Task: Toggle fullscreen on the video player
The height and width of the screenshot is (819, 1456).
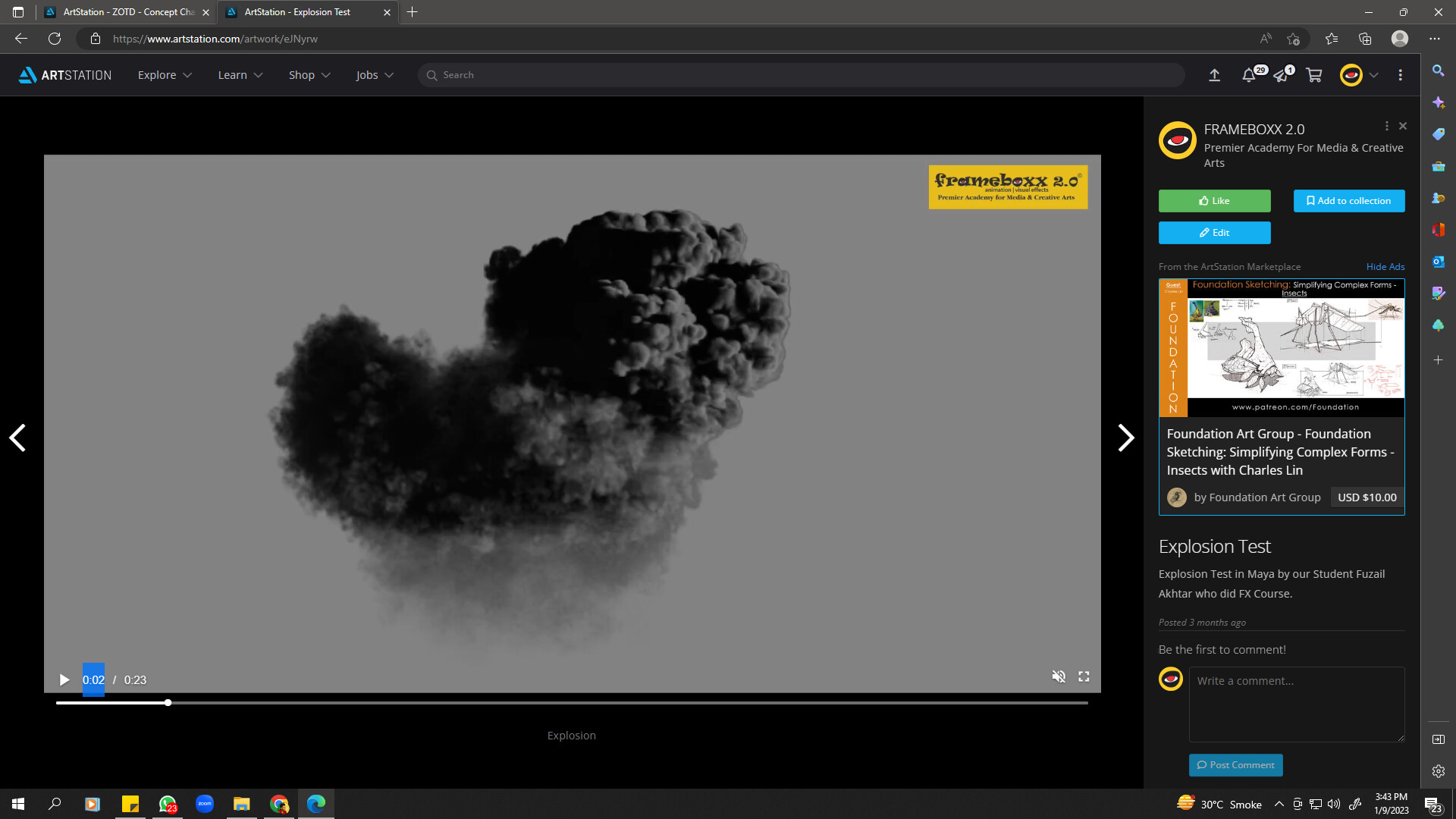Action: (x=1084, y=676)
